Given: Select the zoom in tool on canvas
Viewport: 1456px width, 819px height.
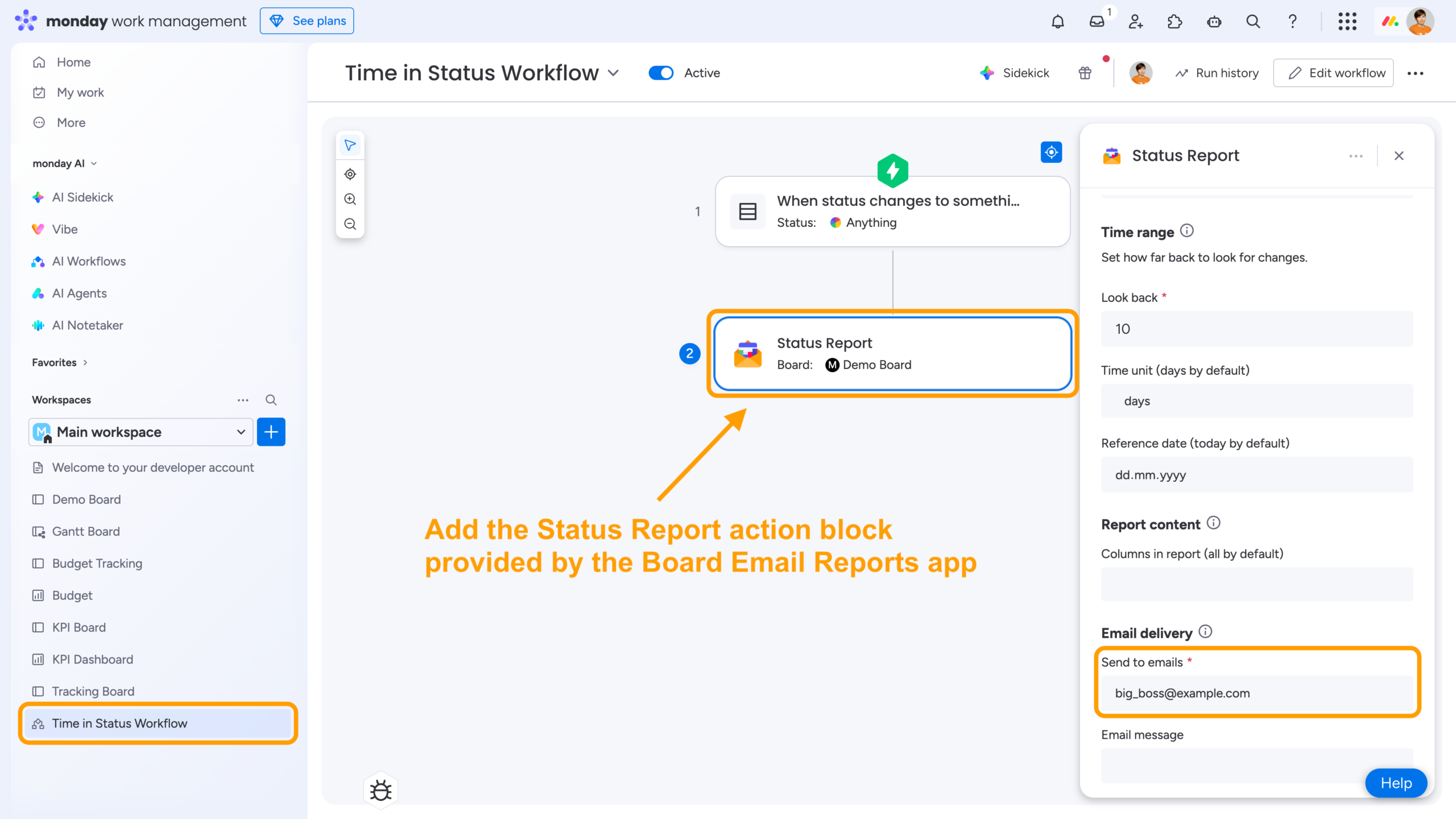Looking at the screenshot, I should point(350,199).
